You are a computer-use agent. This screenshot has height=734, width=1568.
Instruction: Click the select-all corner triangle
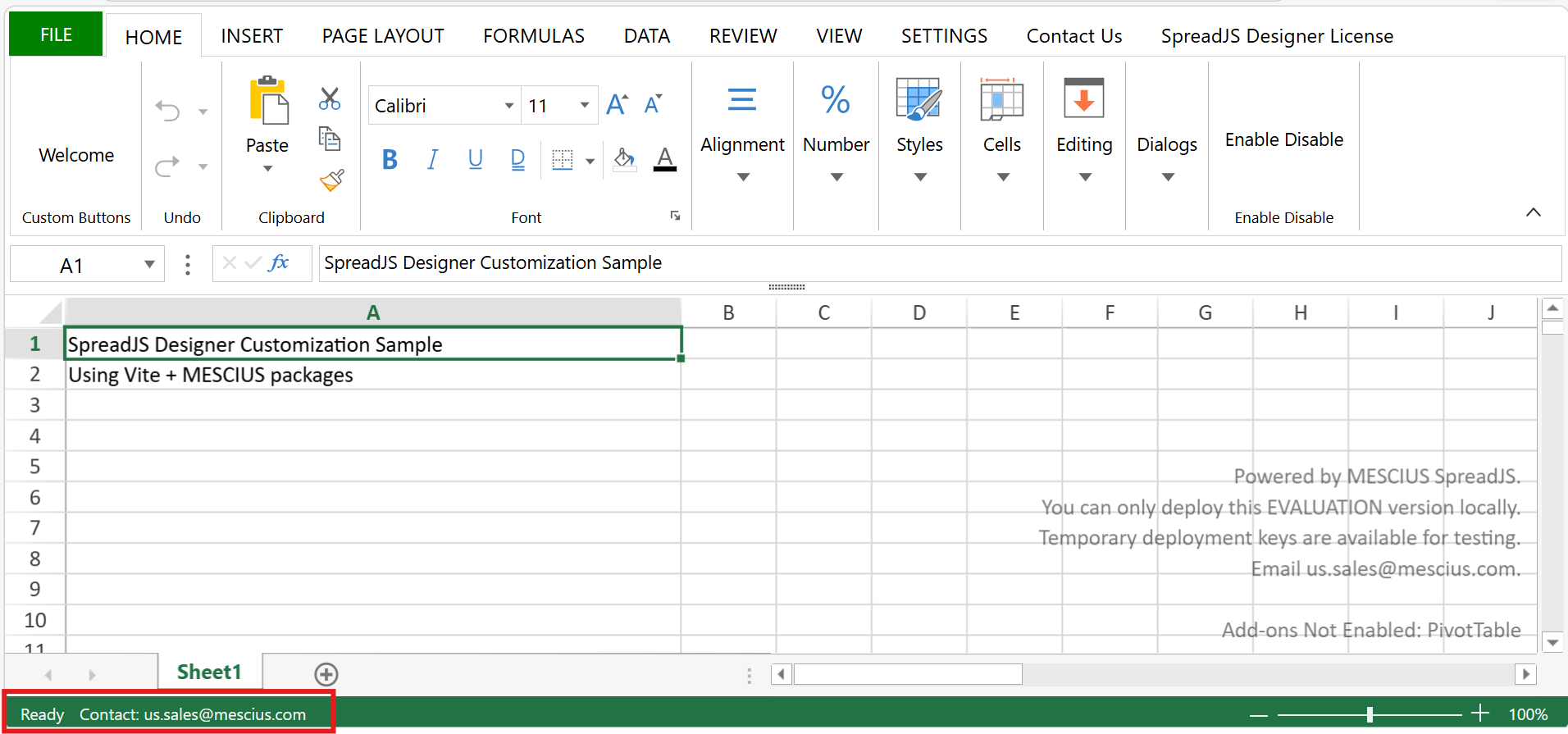pyautogui.click(x=50, y=313)
